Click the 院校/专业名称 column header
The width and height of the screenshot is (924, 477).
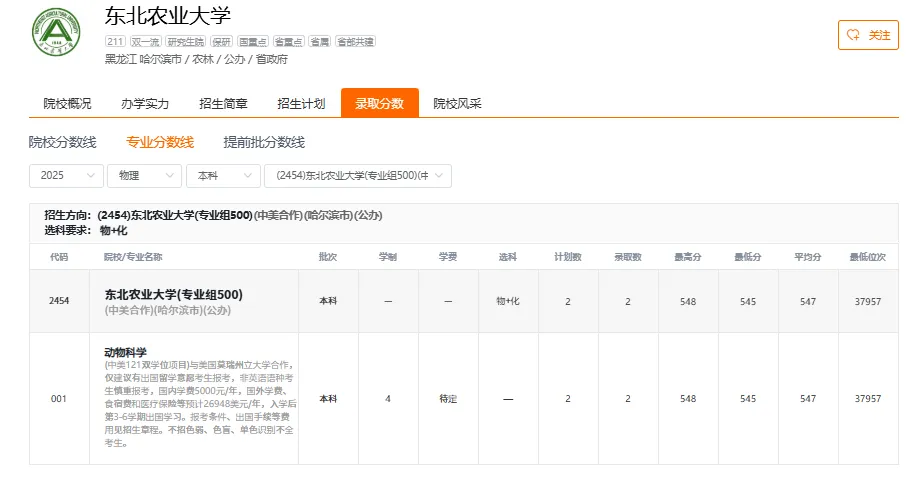point(133,256)
